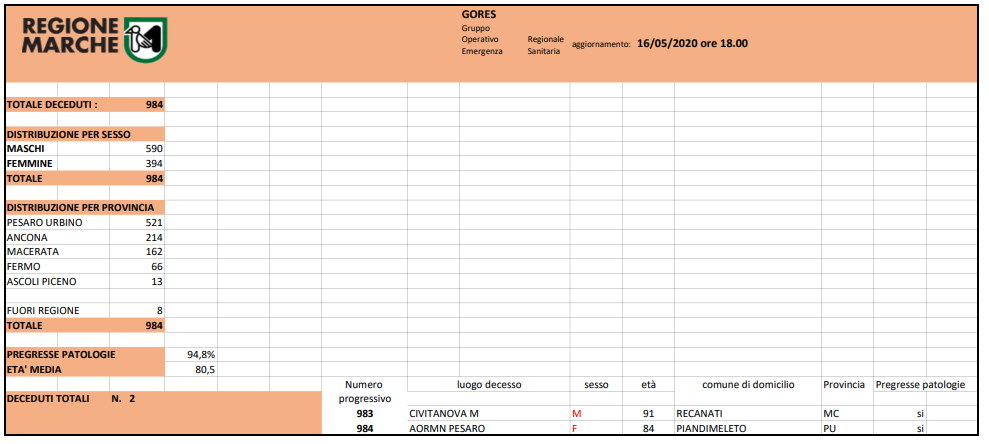Click the 'età' column header
This screenshot has width=989, height=444.
648,384
